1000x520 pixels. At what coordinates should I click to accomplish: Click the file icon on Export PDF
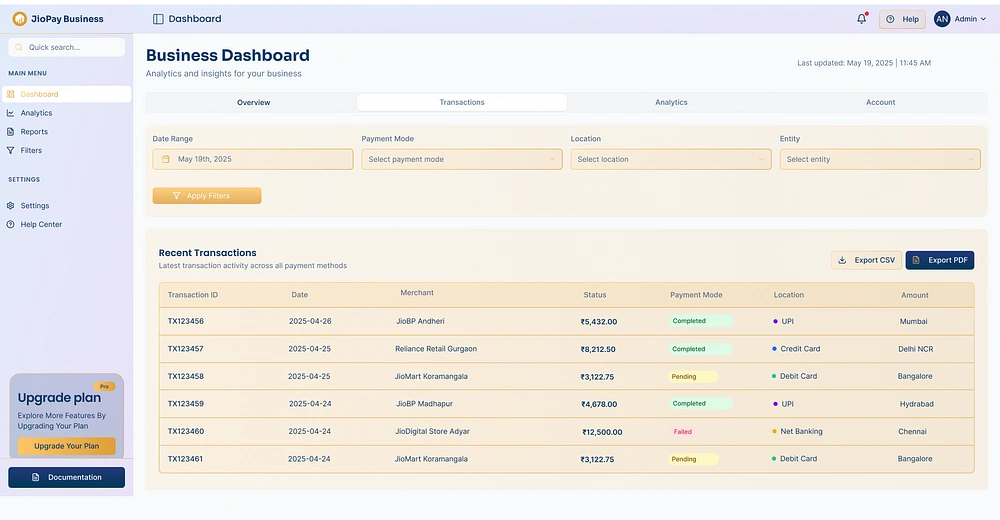pyautogui.click(x=916, y=260)
